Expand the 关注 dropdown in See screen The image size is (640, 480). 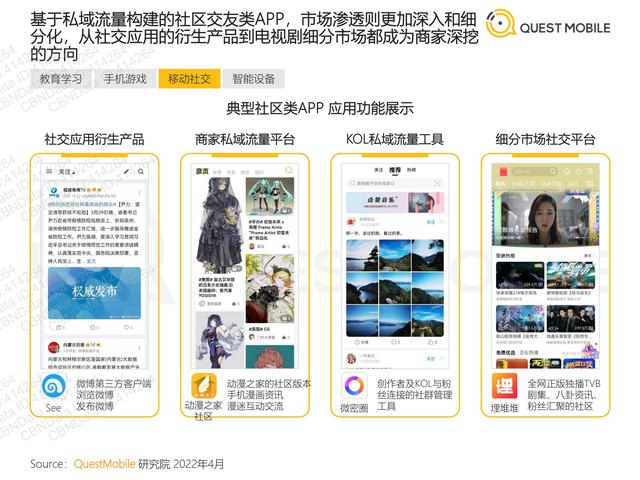(x=67, y=171)
